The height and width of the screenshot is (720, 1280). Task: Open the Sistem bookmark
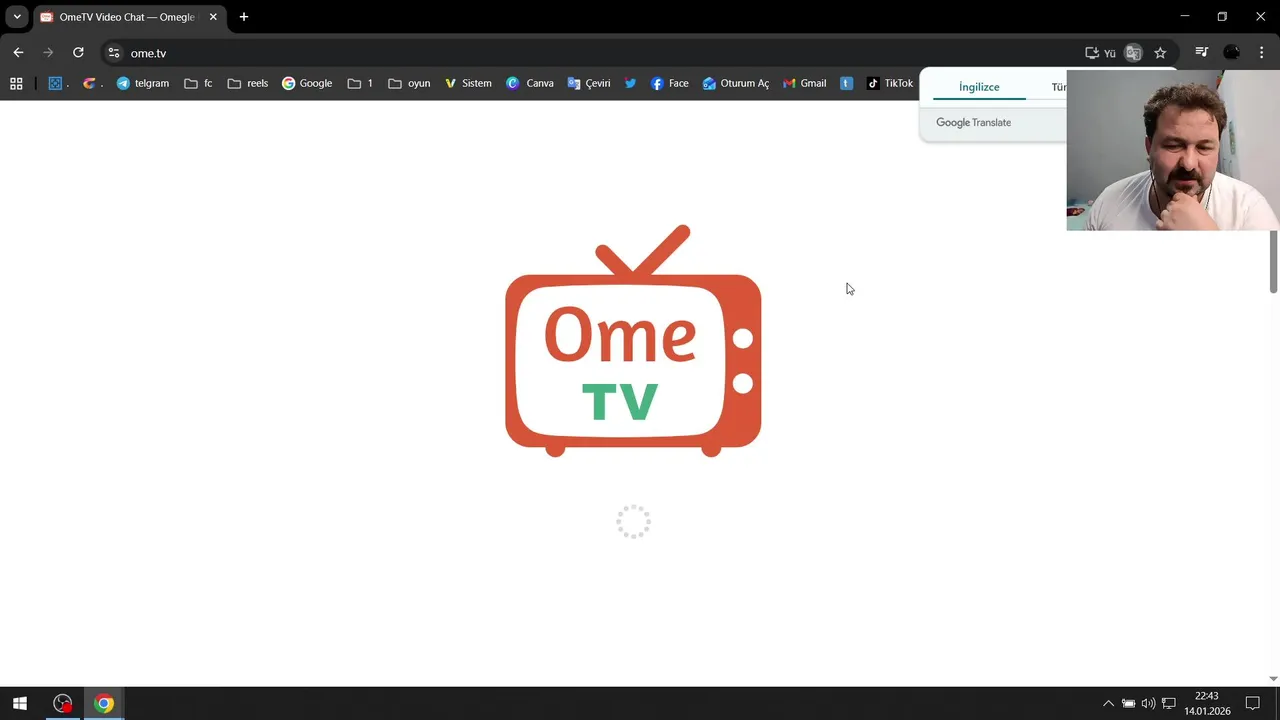[468, 83]
